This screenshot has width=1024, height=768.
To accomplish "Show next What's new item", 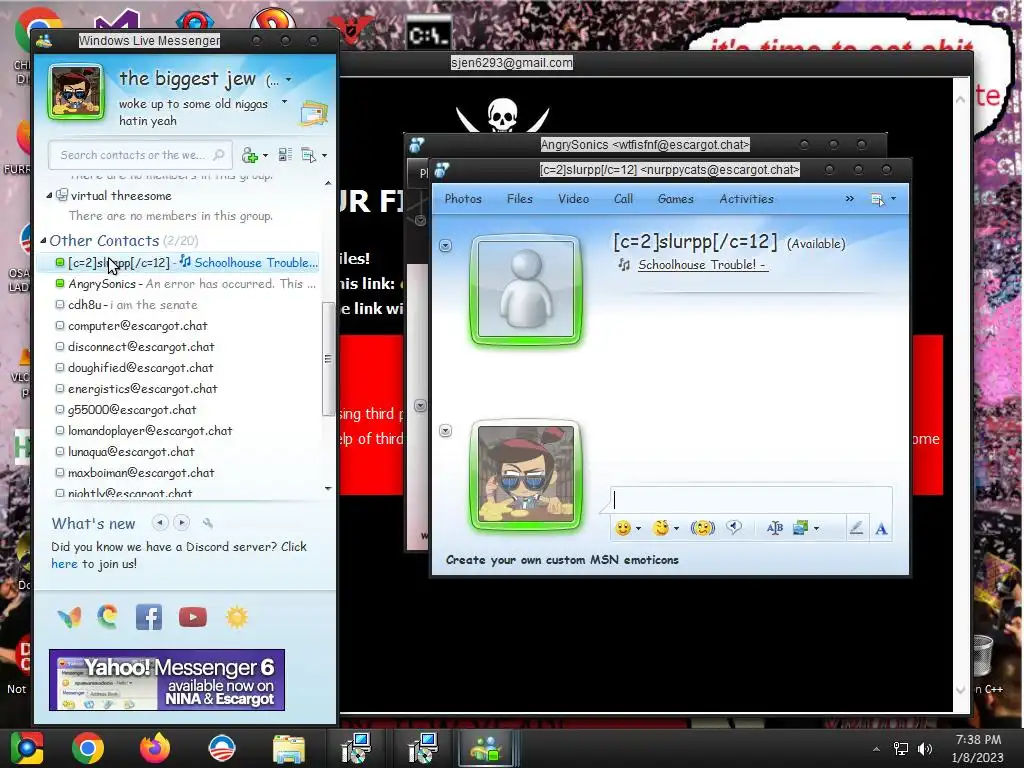I will (182, 522).
